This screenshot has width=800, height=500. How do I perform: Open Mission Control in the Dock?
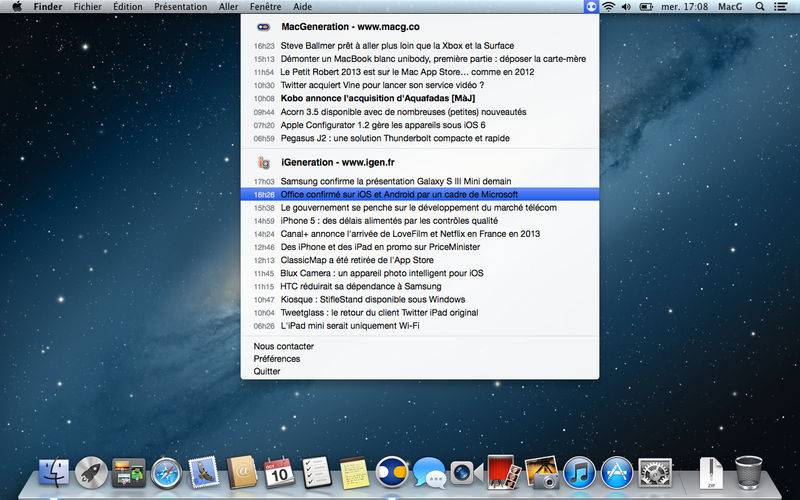point(129,472)
